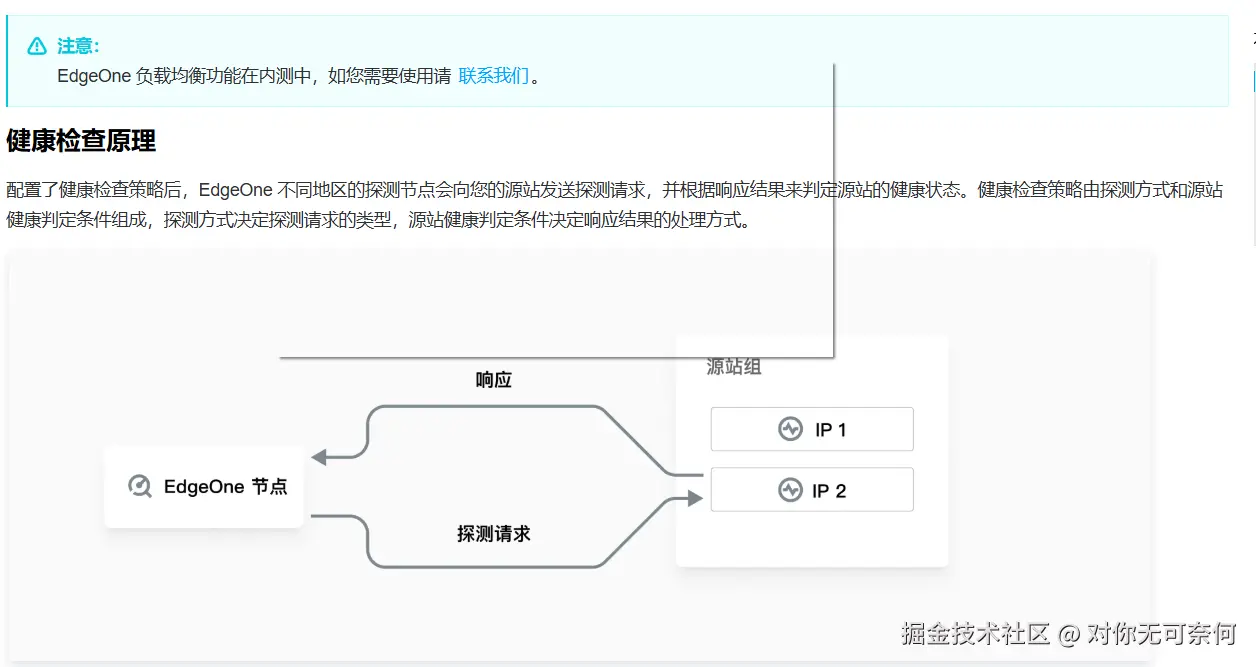This screenshot has width=1256, height=667.
Task: Click the 健康检查原理 heading
Action: click(81, 141)
